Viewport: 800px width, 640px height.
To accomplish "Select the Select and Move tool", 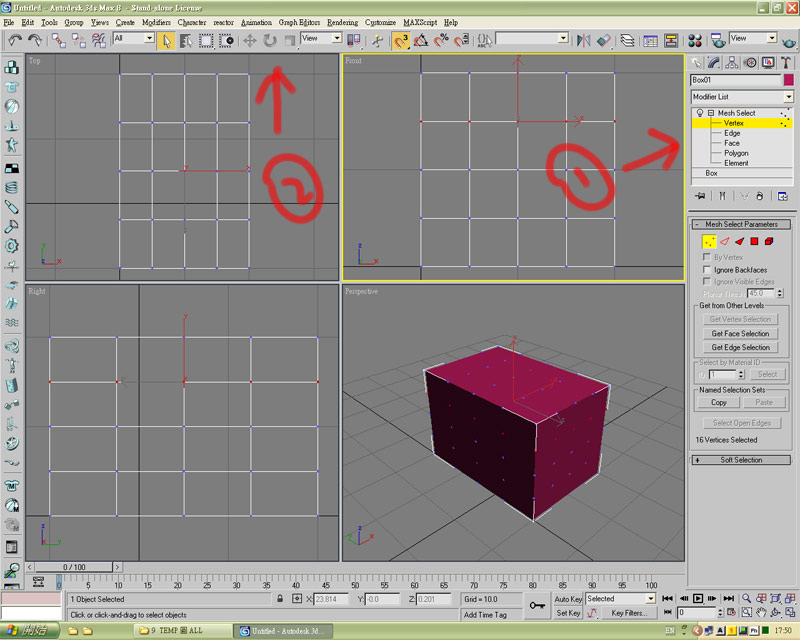I will point(249,41).
